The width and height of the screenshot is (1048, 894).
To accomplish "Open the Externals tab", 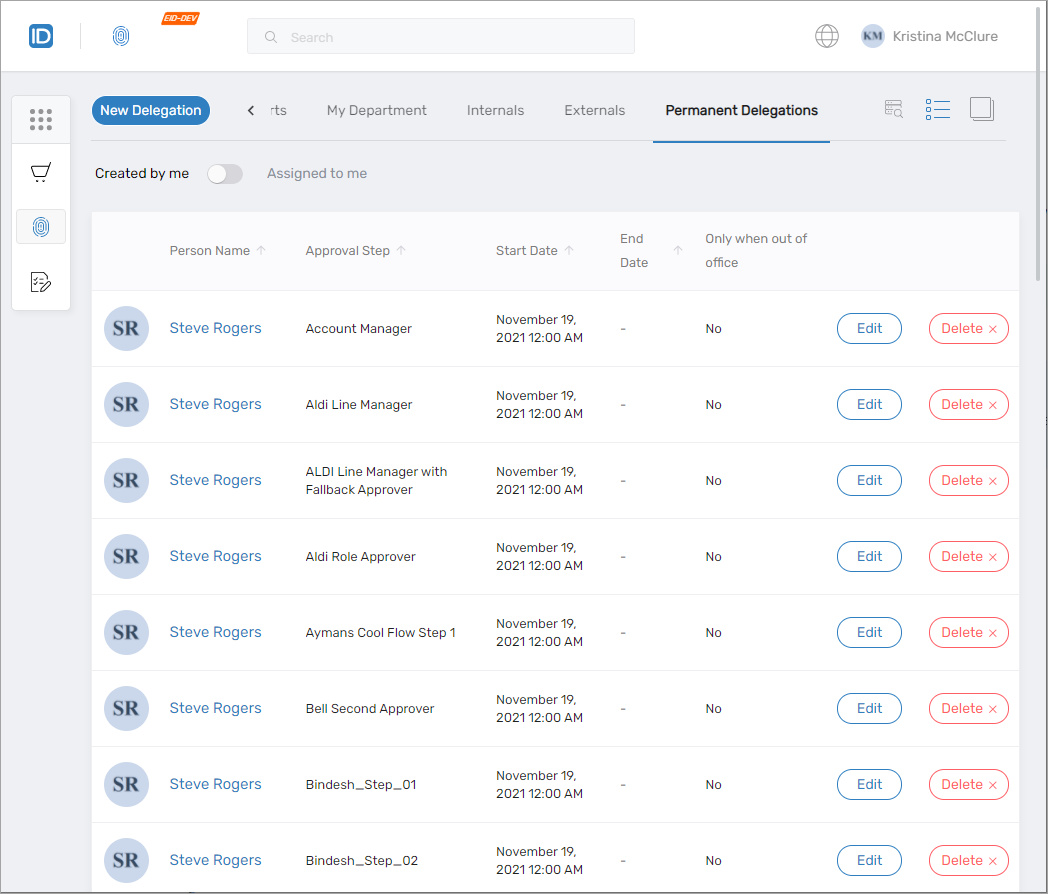I will (x=594, y=111).
